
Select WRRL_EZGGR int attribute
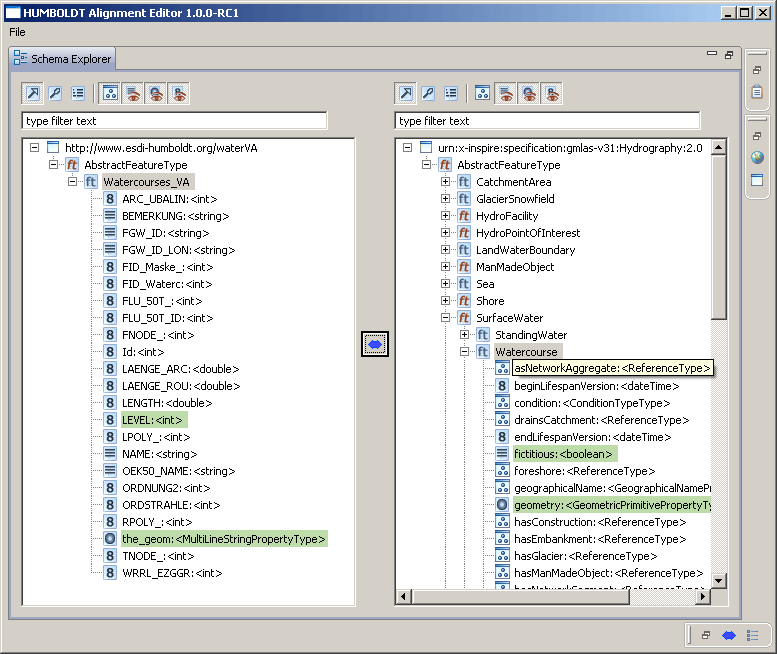point(172,573)
